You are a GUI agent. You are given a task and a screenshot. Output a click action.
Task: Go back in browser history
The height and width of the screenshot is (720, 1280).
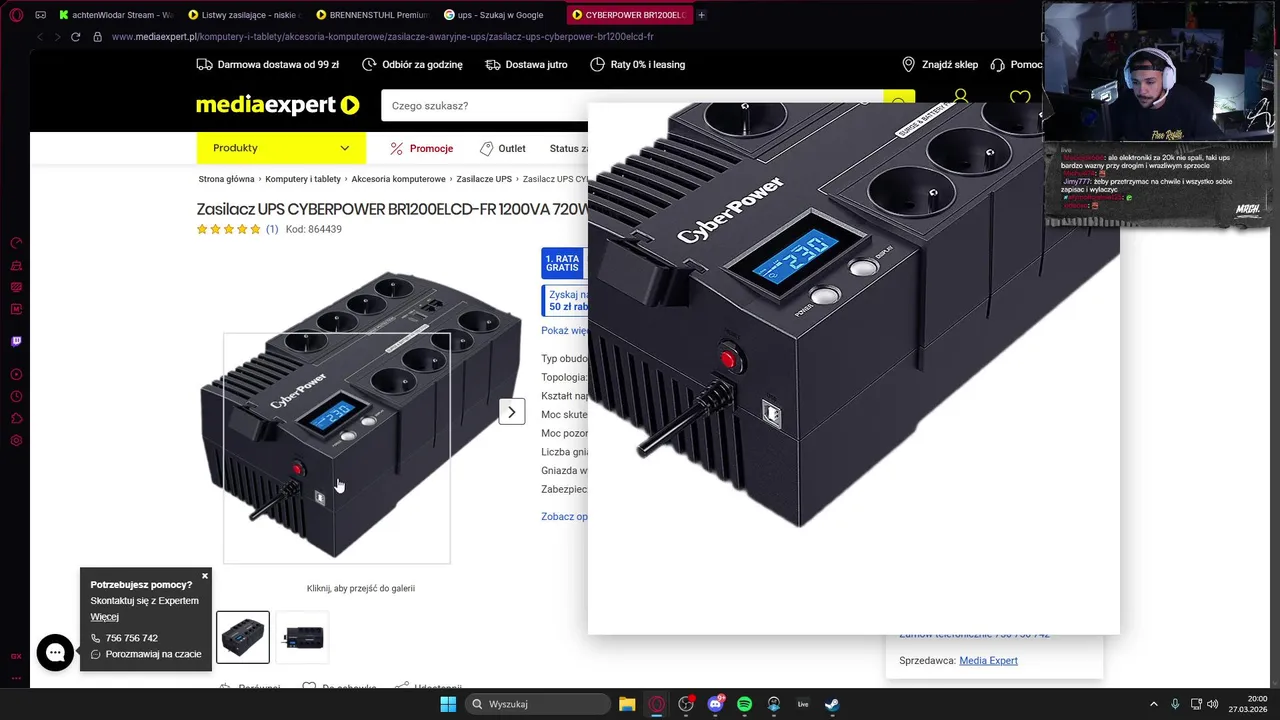[x=40, y=37]
